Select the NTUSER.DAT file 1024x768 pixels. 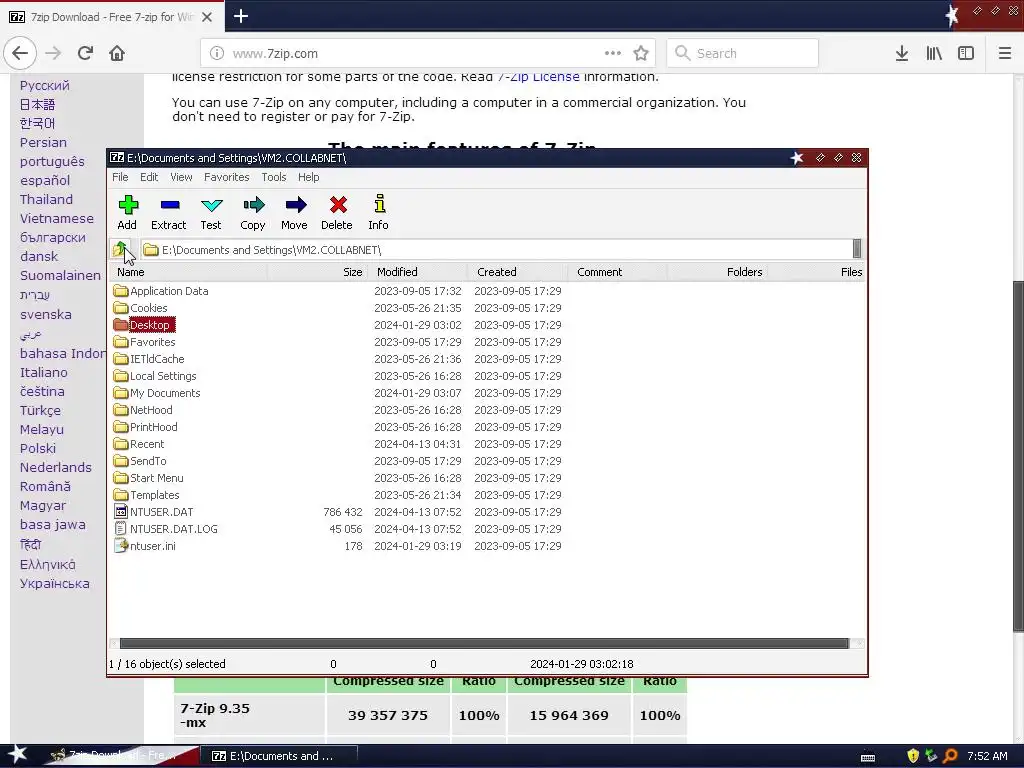153,511
